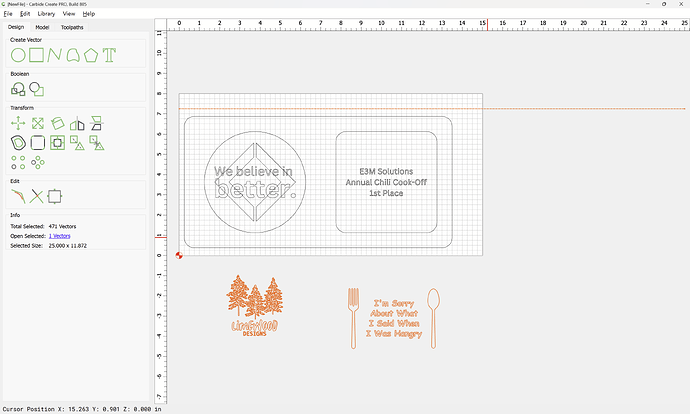
Task: Select the Create Rectangle vector tool
Action: [x=37, y=55]
